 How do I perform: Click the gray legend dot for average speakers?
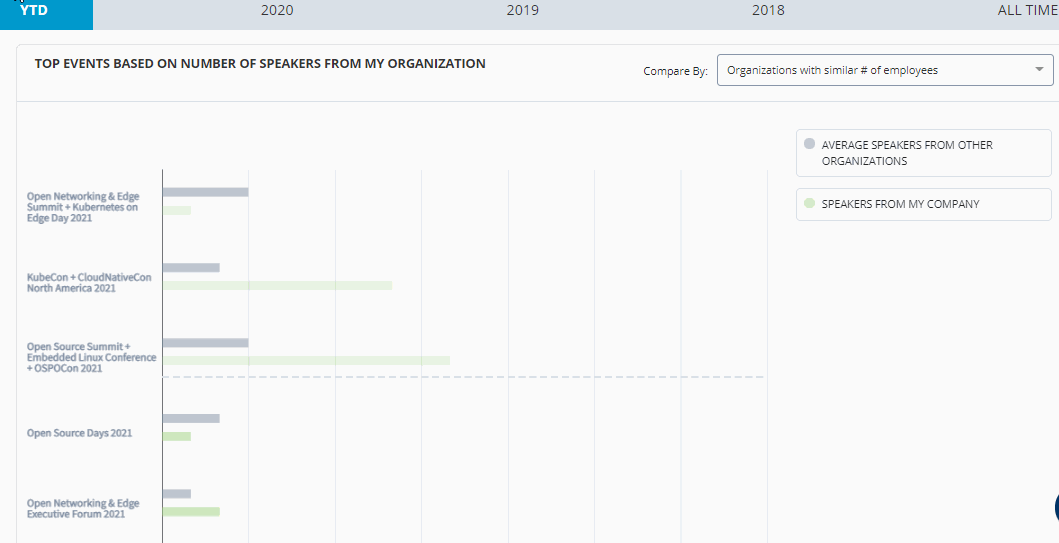coord(809,144)
